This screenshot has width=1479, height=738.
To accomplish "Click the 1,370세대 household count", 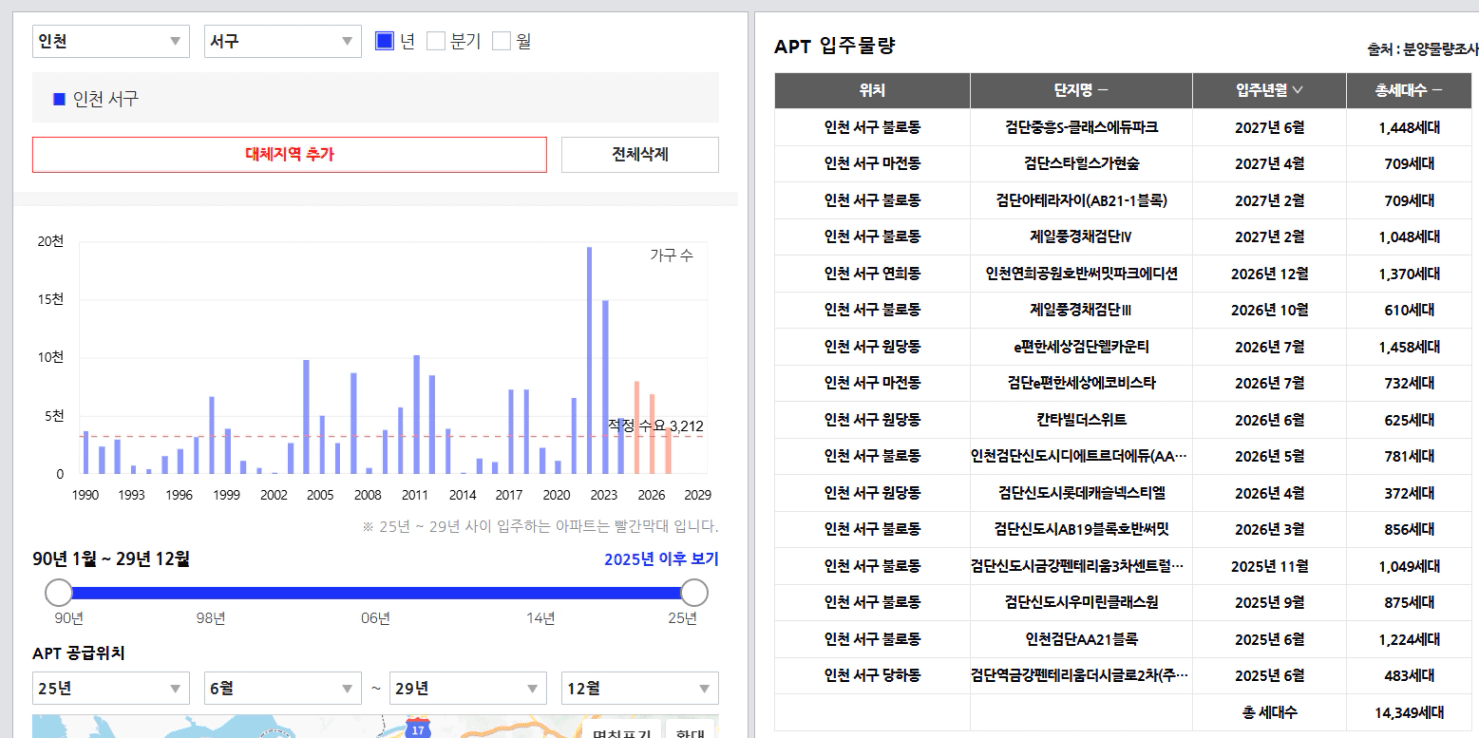I will click(x=1409, y=273).
